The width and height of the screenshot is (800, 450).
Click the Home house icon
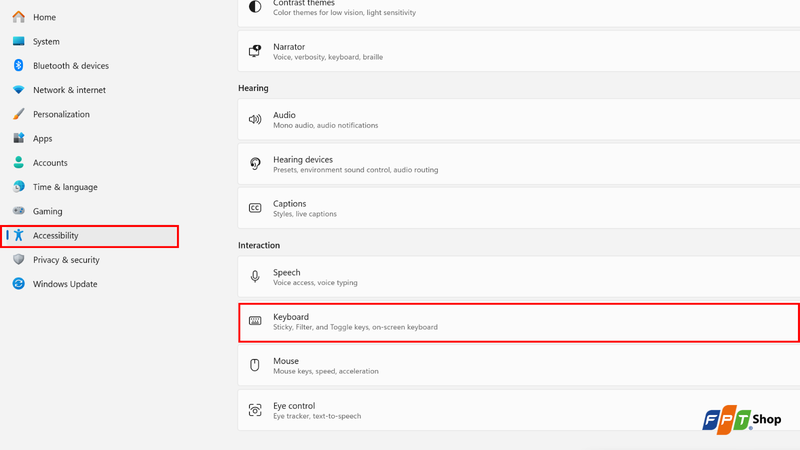tap(19, 17)
